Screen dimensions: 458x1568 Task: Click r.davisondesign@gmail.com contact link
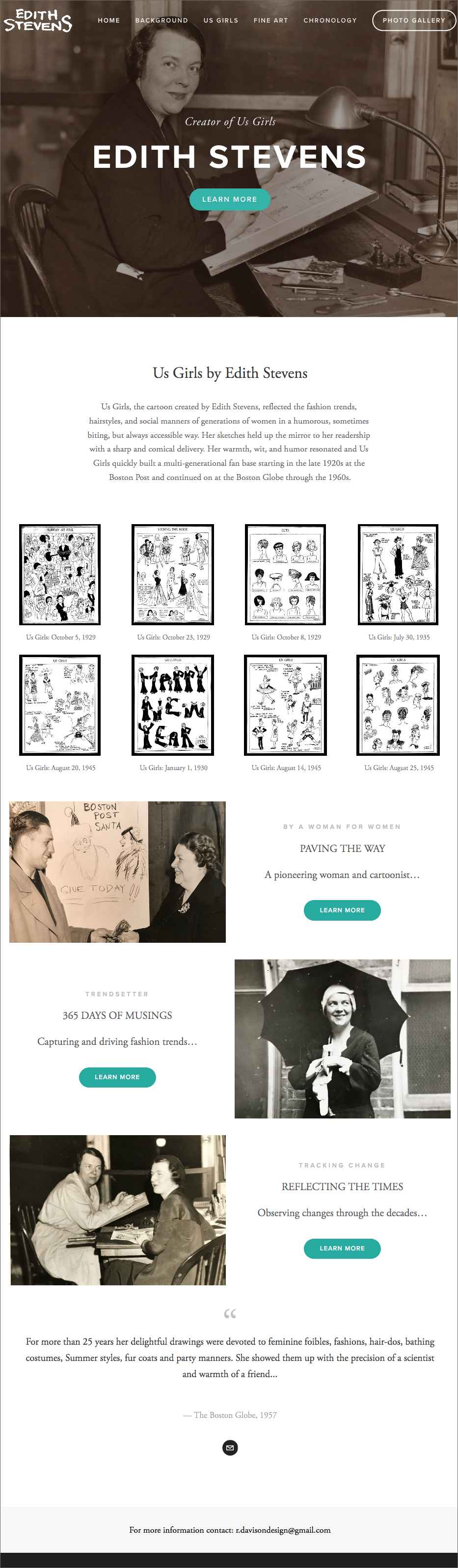[283, 1530]
